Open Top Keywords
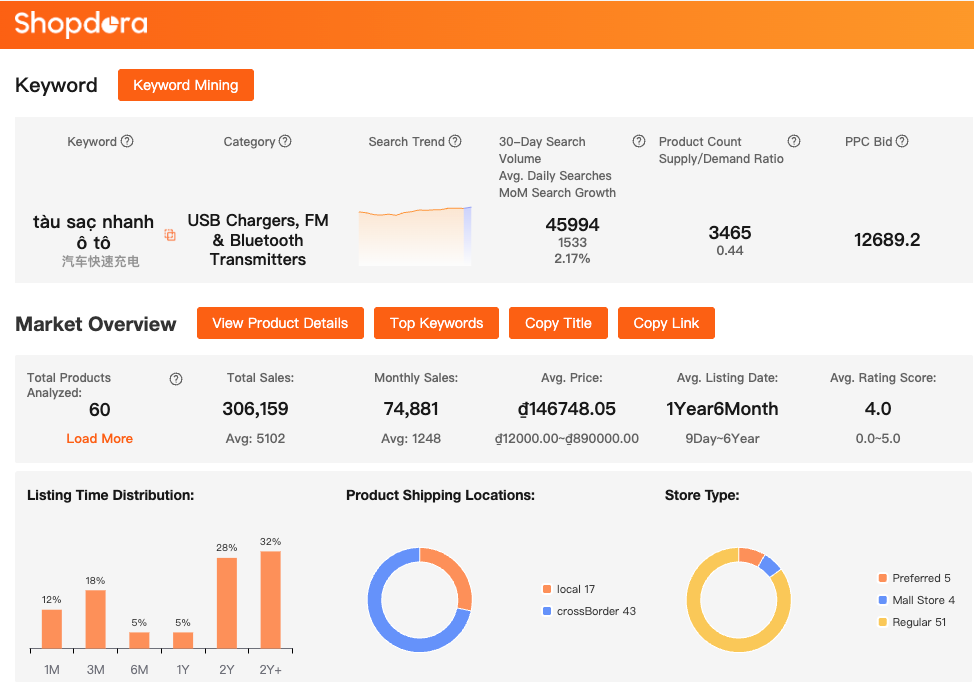Screen dimensions: 974x682 [x=436, y=323]
